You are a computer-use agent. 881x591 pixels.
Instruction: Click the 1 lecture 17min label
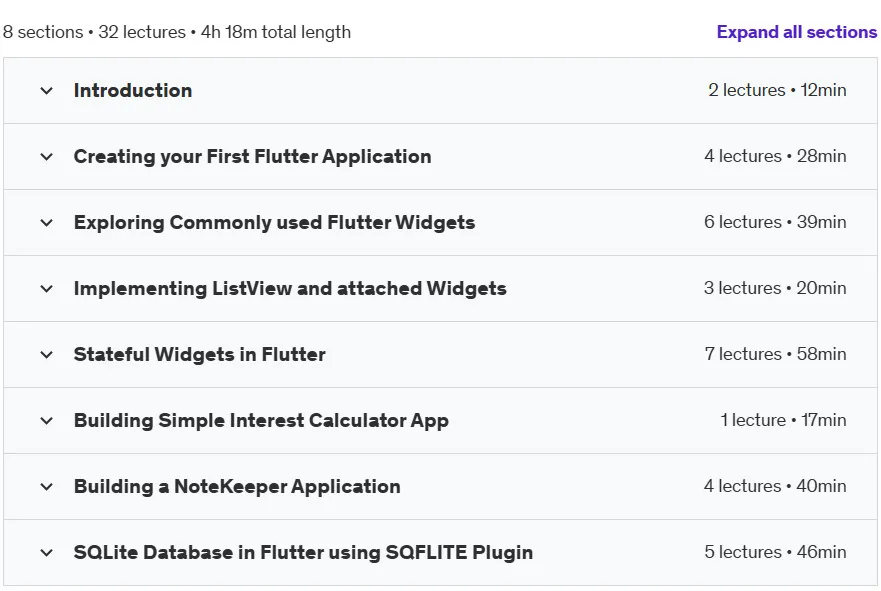783,420
